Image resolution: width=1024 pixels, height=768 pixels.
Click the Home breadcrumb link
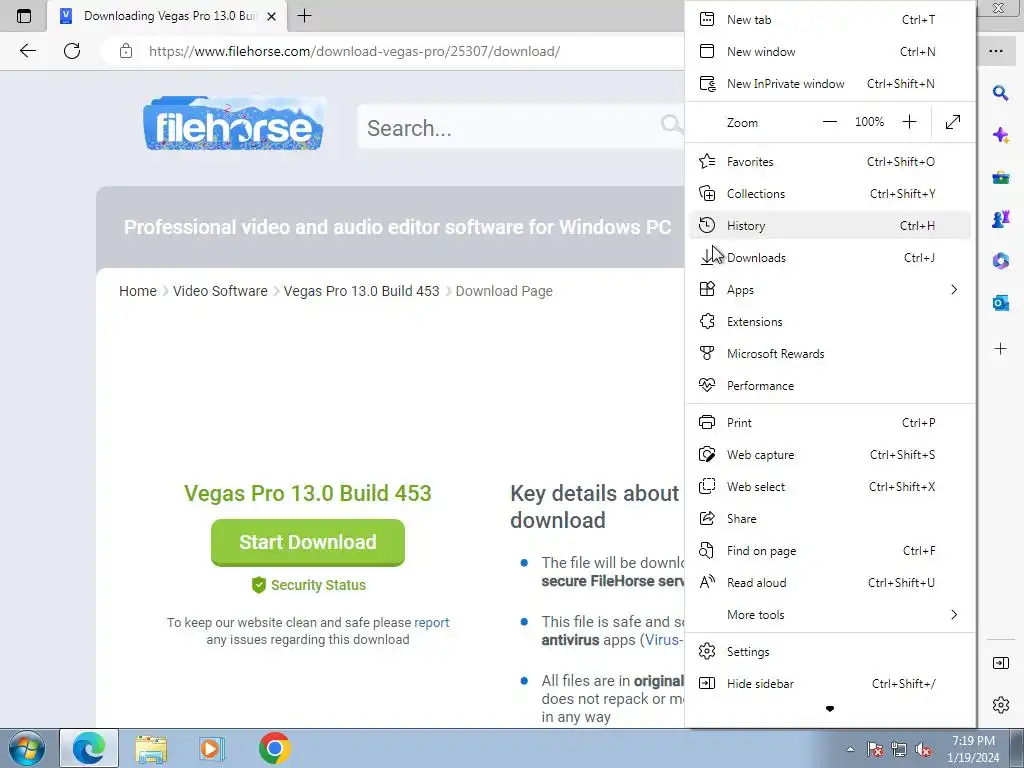click(x=138, y=291)
